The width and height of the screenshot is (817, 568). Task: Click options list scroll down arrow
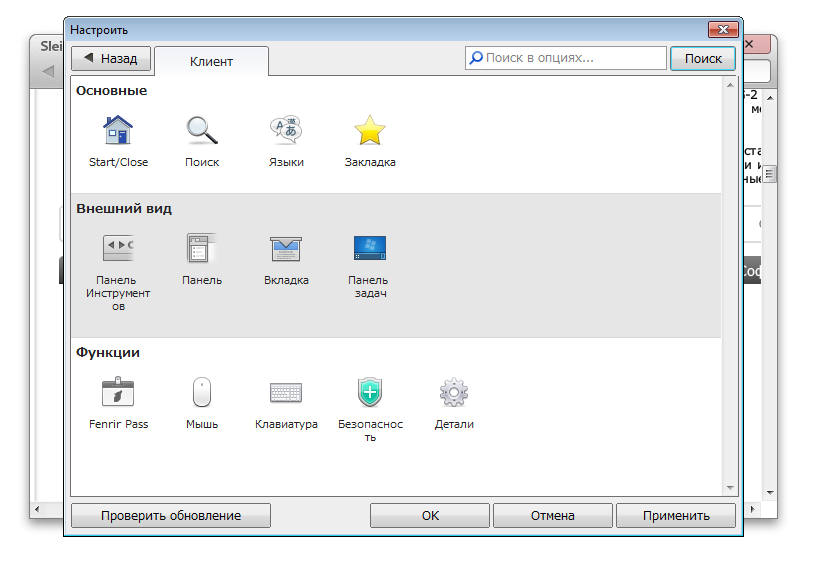click(x=730, y=488)
